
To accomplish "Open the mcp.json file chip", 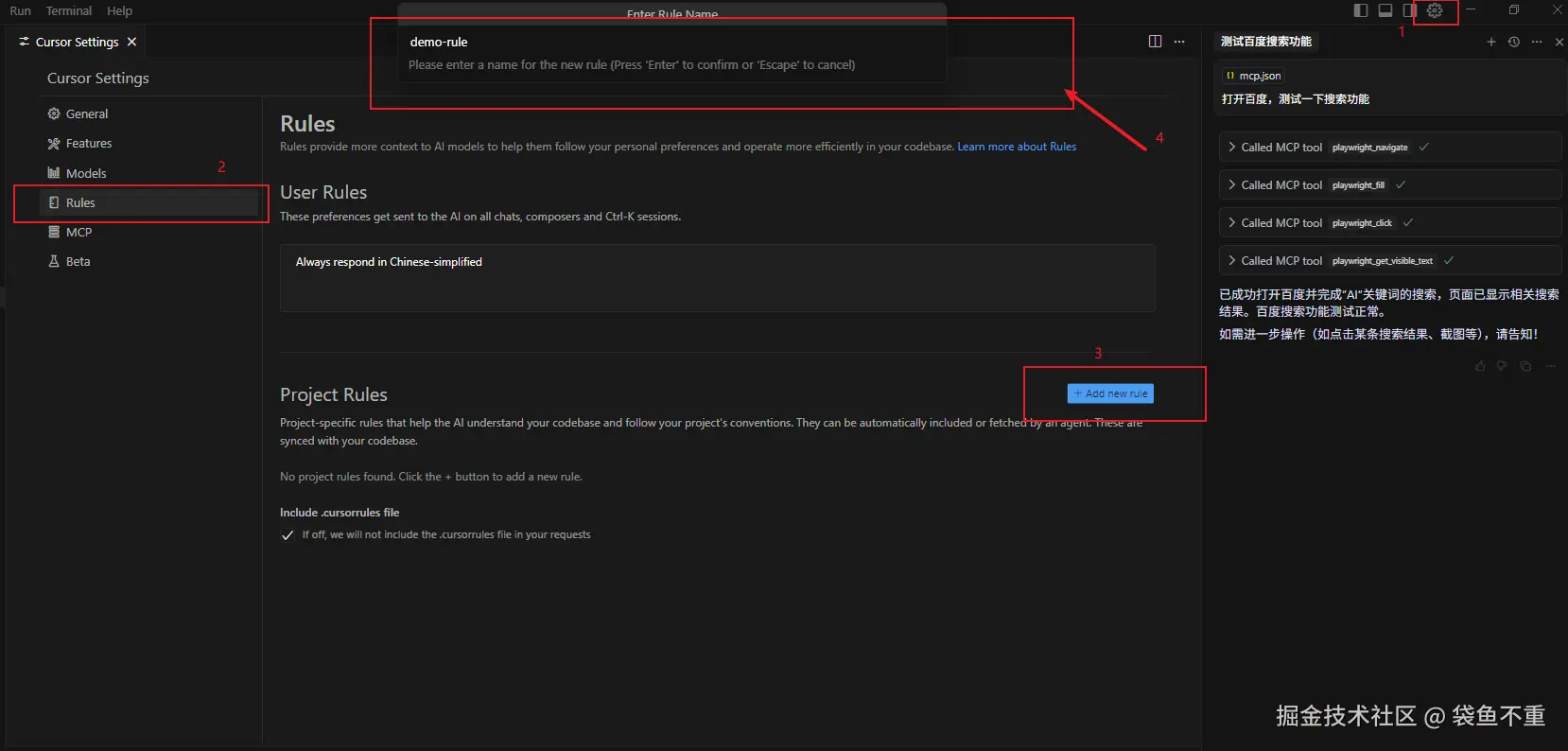I will (1253, 76).
